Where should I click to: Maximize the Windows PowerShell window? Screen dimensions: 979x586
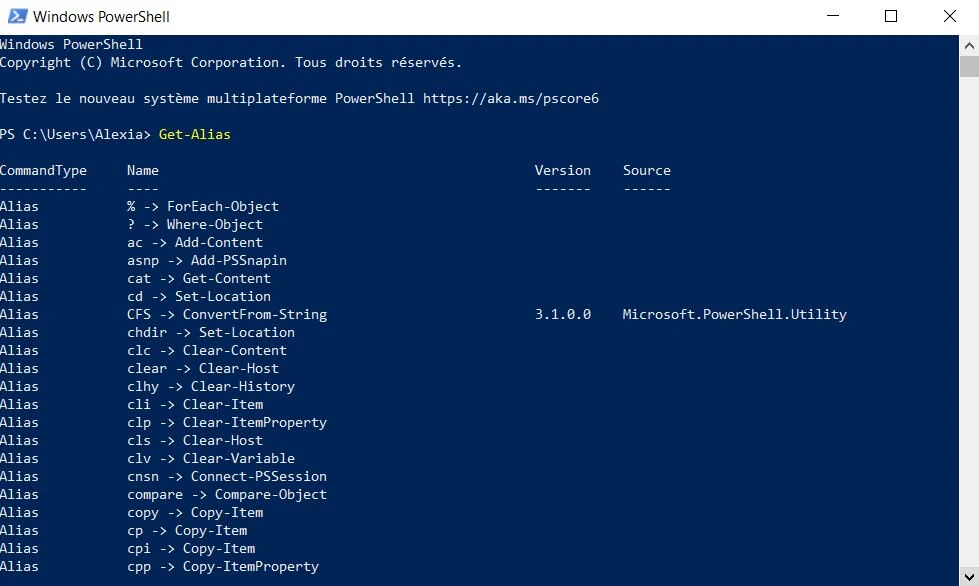891,16
